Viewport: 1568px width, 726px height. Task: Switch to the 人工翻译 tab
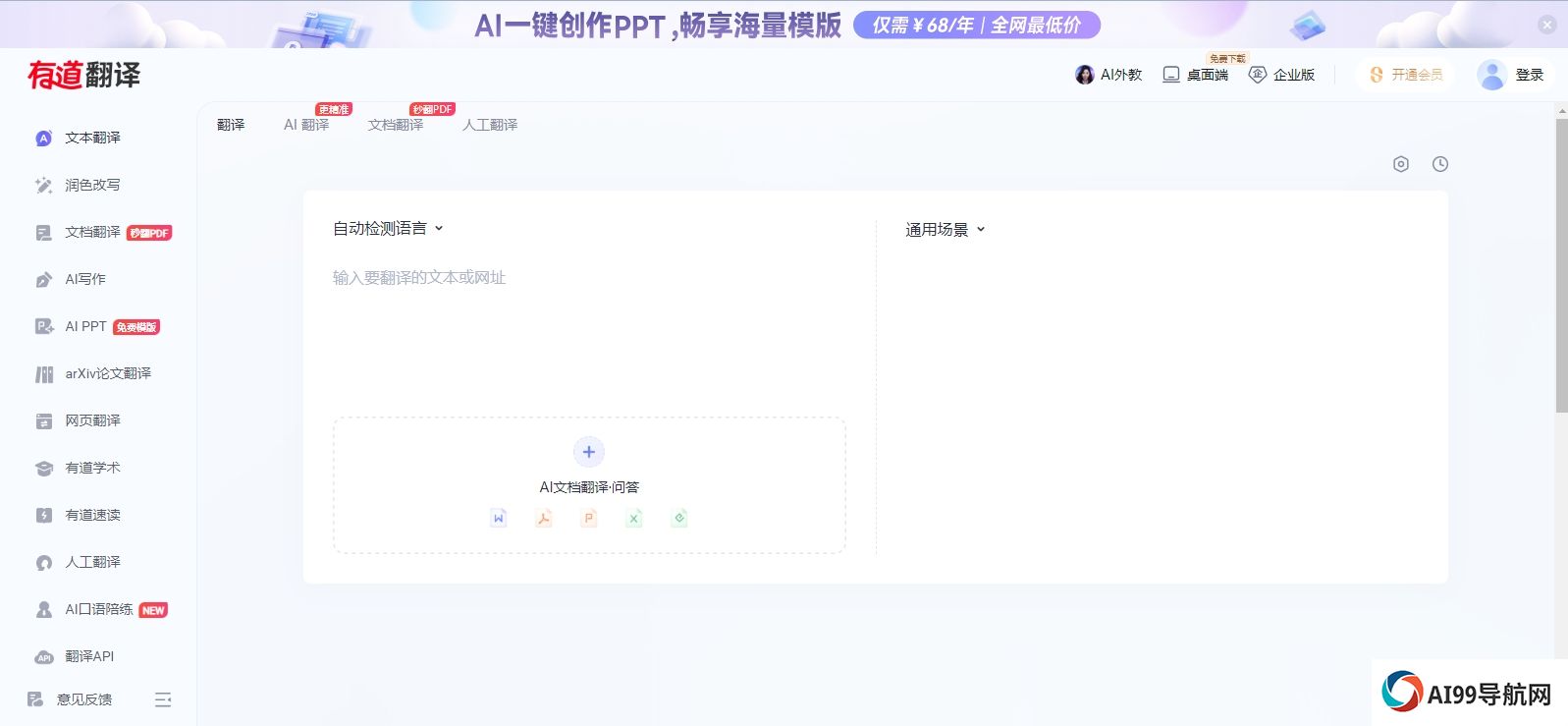pyautogui.click(x=490, y=125)
